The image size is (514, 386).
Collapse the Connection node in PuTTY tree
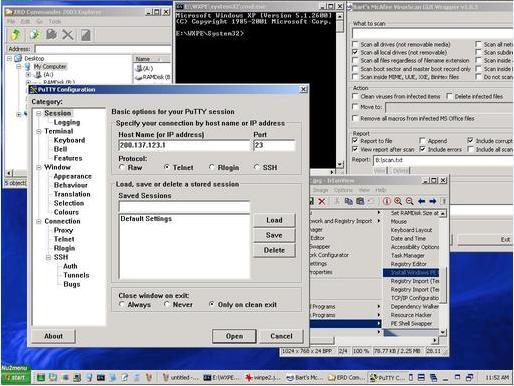39,221
